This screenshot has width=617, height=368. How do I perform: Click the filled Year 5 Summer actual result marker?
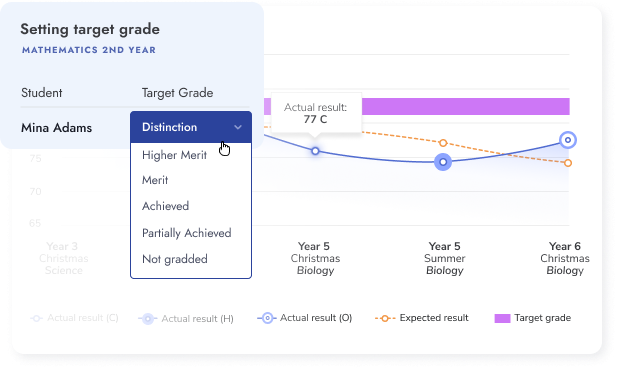(x=443, y=162)
